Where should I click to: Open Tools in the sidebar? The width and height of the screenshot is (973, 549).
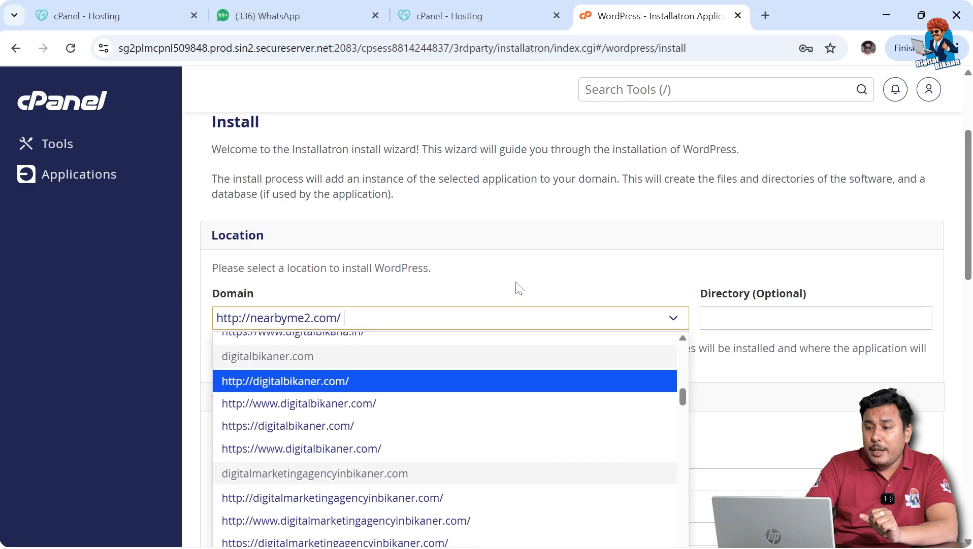coord(56,144)
